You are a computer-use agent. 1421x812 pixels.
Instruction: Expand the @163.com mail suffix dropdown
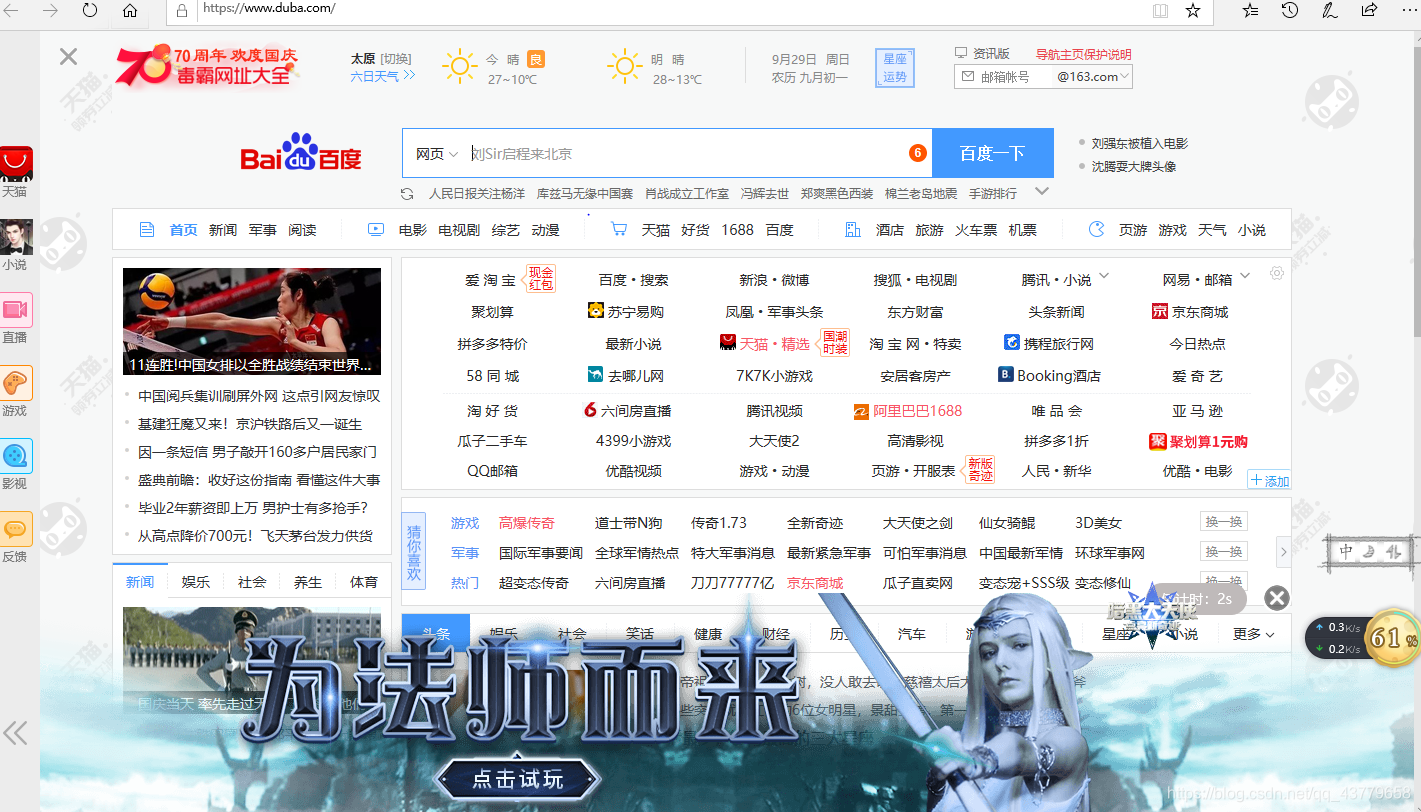pos(1122,75)
